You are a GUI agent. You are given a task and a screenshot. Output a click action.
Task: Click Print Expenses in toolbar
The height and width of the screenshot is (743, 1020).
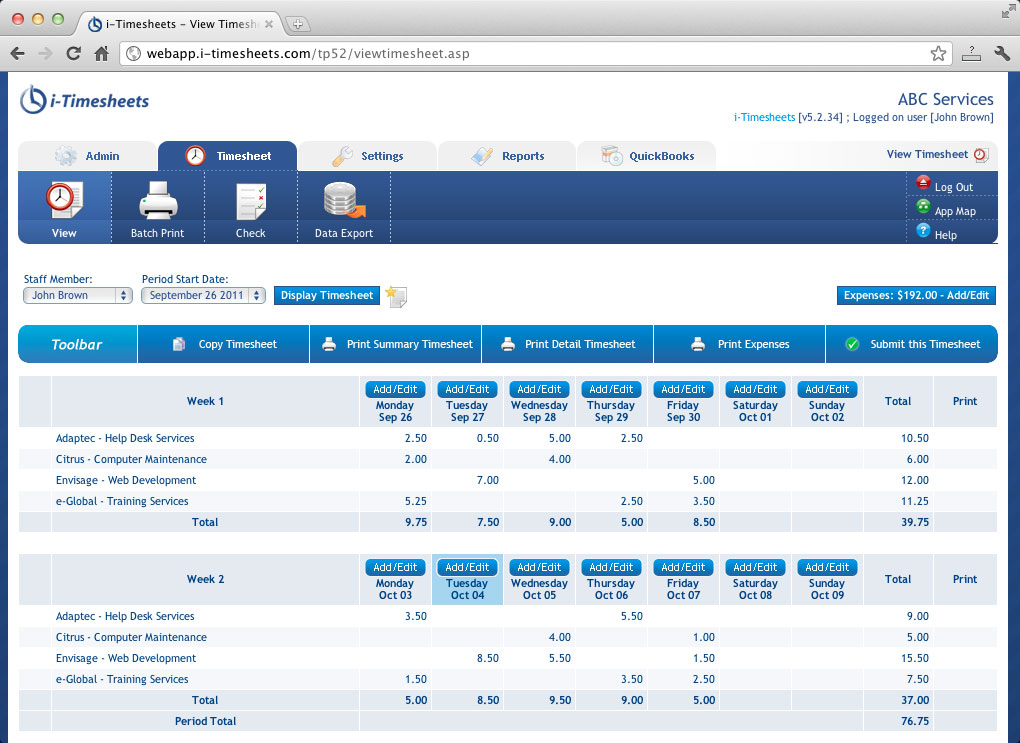(740, 344)
